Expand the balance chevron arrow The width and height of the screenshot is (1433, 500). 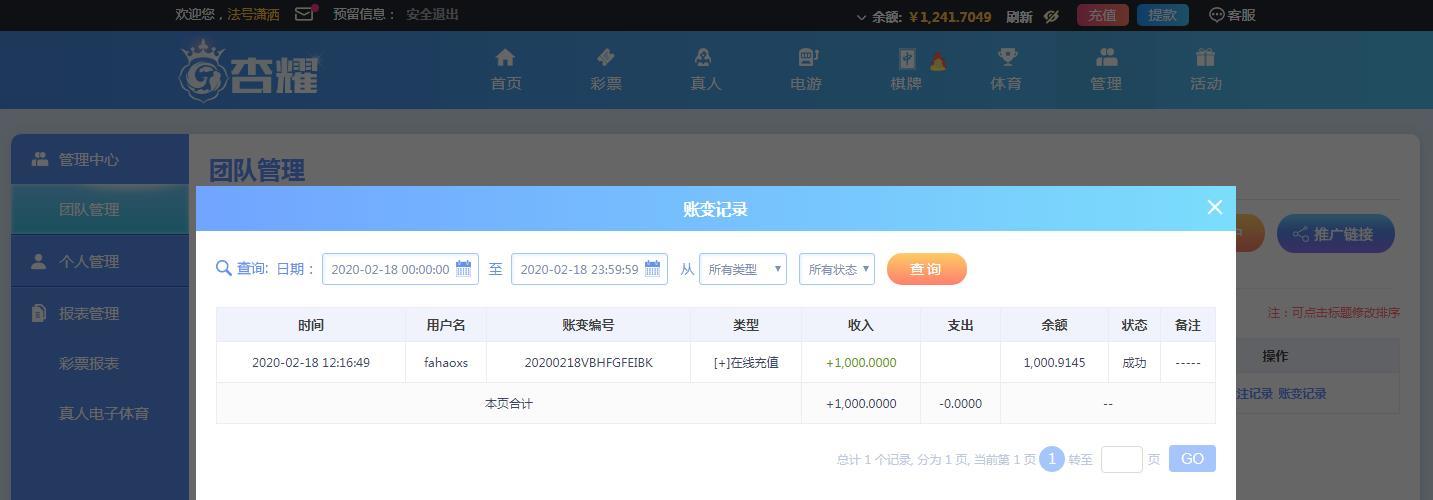coord(862,17)
